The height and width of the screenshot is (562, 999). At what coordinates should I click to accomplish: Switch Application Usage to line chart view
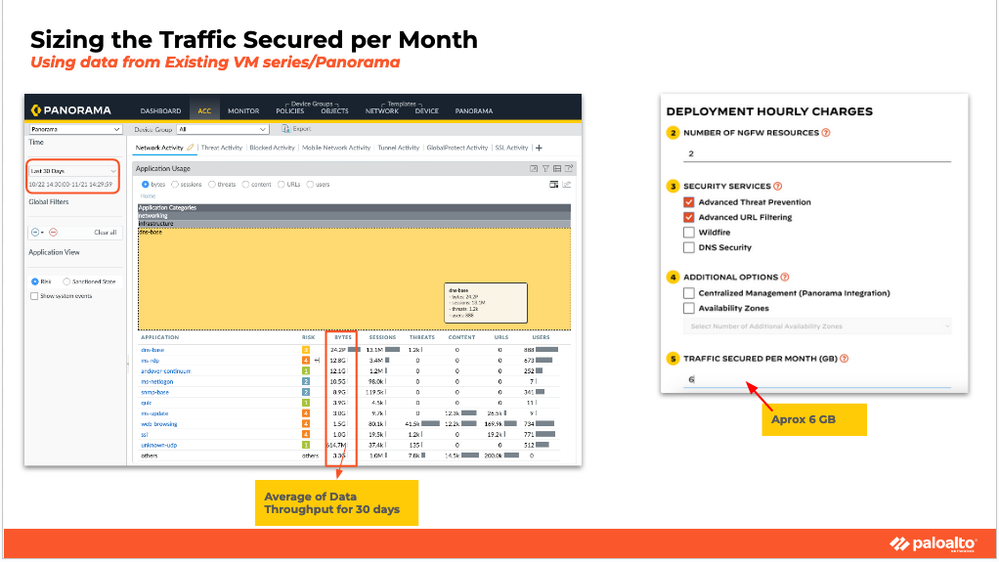pos(566,184)
